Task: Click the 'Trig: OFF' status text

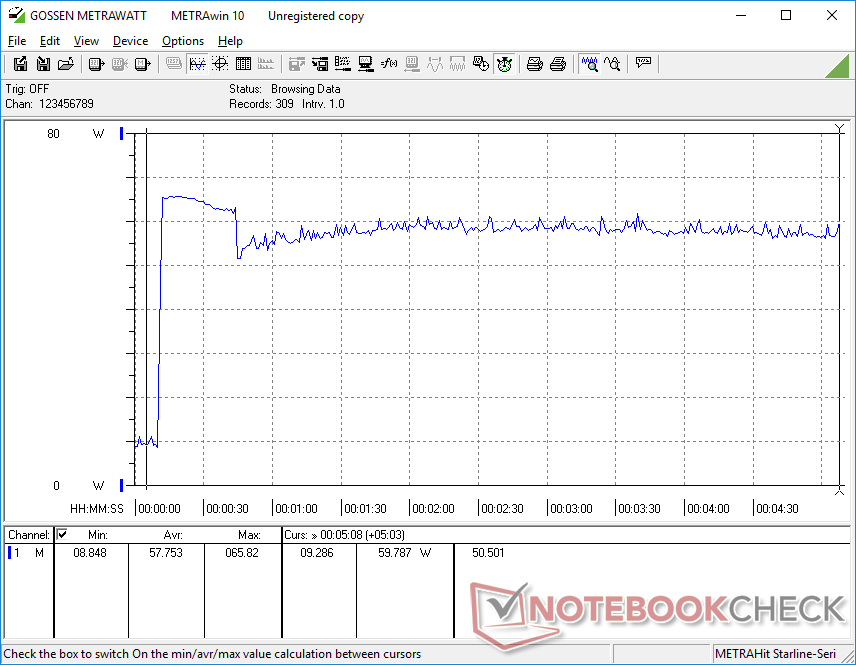Action: point(27,88)
